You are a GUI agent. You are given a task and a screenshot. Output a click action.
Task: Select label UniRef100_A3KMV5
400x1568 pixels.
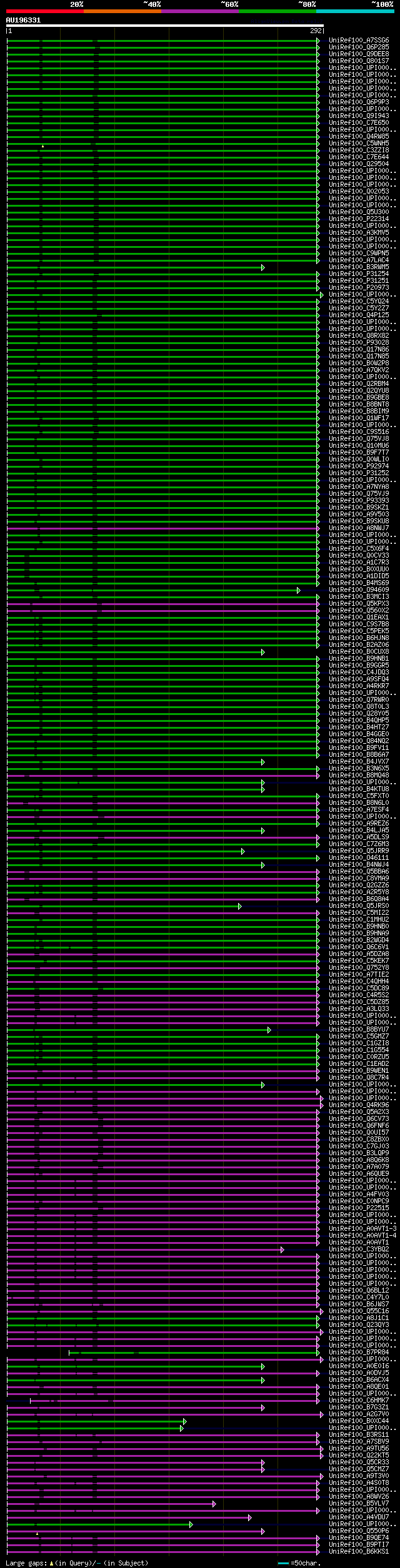(359, 233)
